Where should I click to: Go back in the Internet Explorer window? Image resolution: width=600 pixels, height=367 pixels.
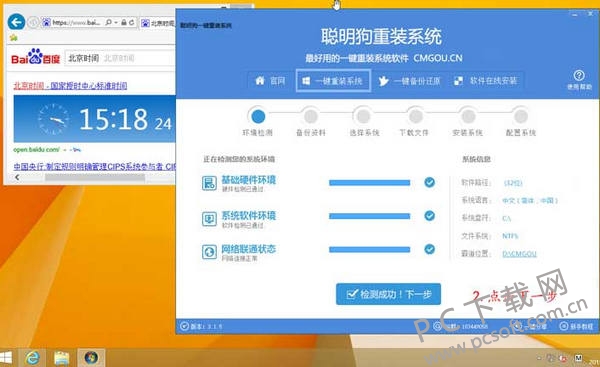(16, 22)
